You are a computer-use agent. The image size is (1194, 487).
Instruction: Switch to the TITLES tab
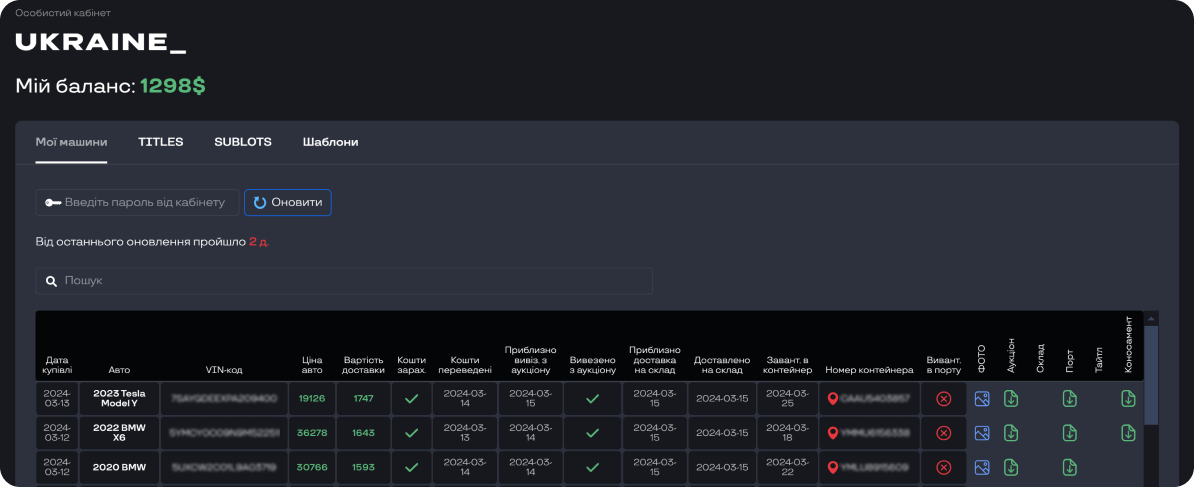coord(161,142)
